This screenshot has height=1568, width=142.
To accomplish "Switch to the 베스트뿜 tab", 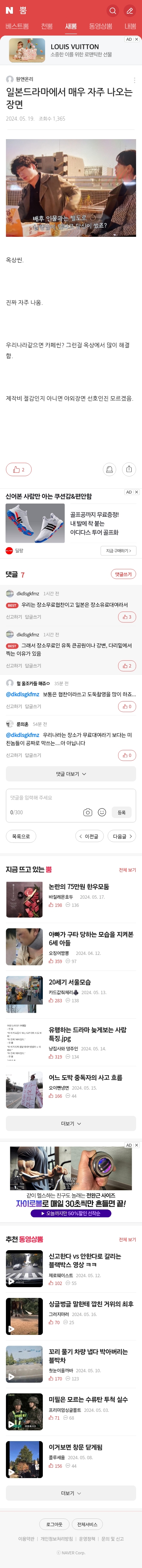I will pos(17,26).
